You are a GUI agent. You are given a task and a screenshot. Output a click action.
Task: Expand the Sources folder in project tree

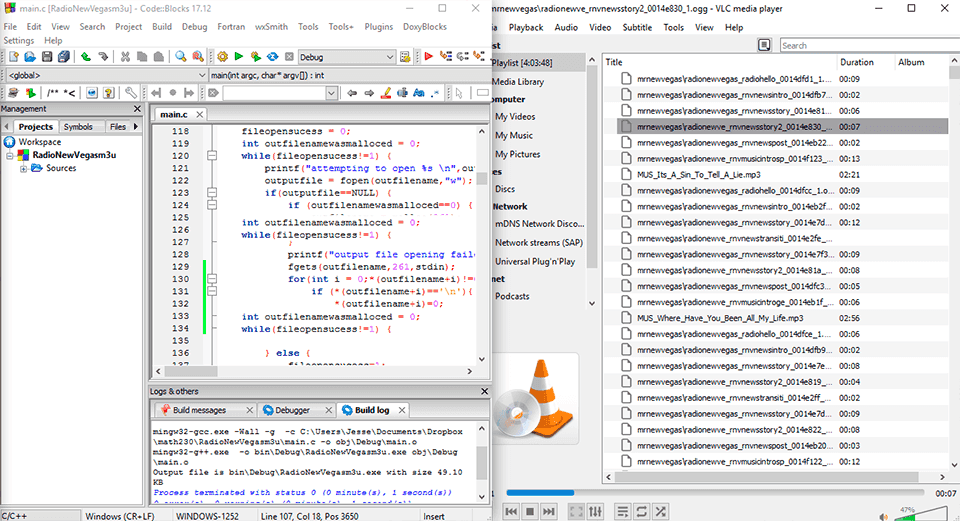point(23,168)
